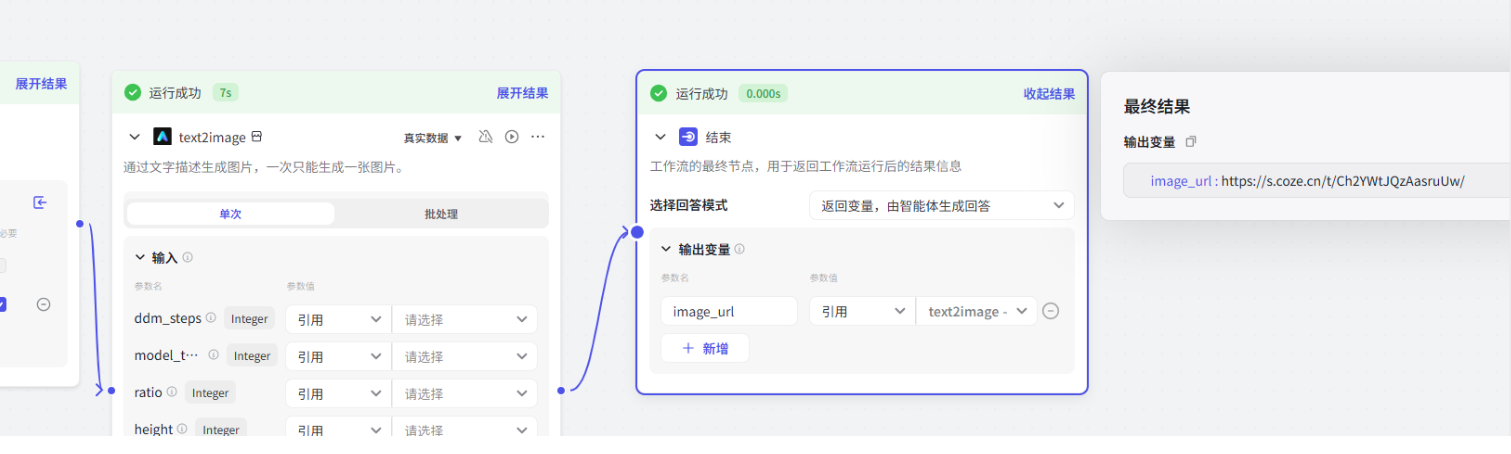The image size is (1511, 454).
Task: Click the disabled-notification triangle icon in text2image header
Action: (x=486, y=137)
